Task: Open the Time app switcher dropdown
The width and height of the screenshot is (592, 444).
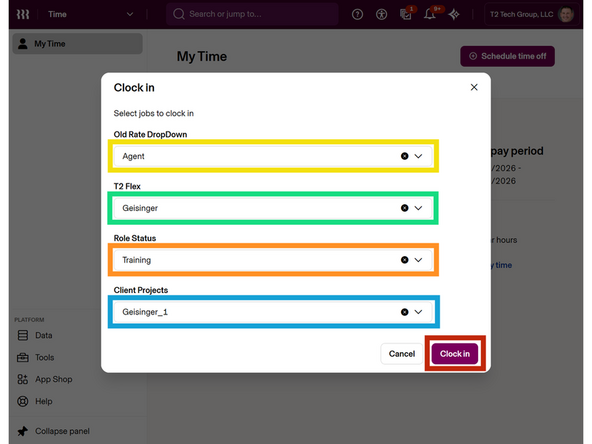Action: (x=91, y=14)
